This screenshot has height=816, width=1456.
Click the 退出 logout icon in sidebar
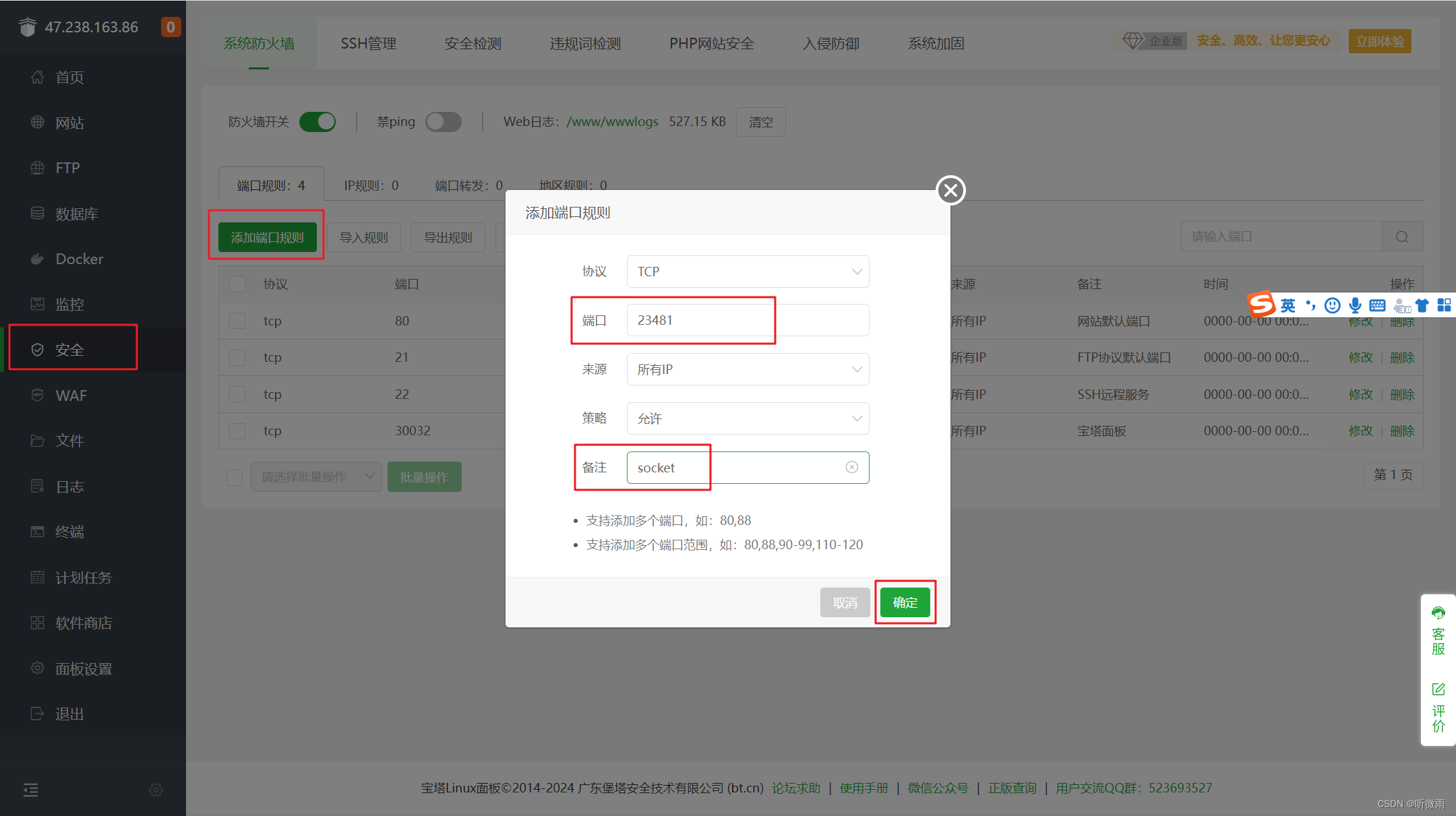pos(38,714)
